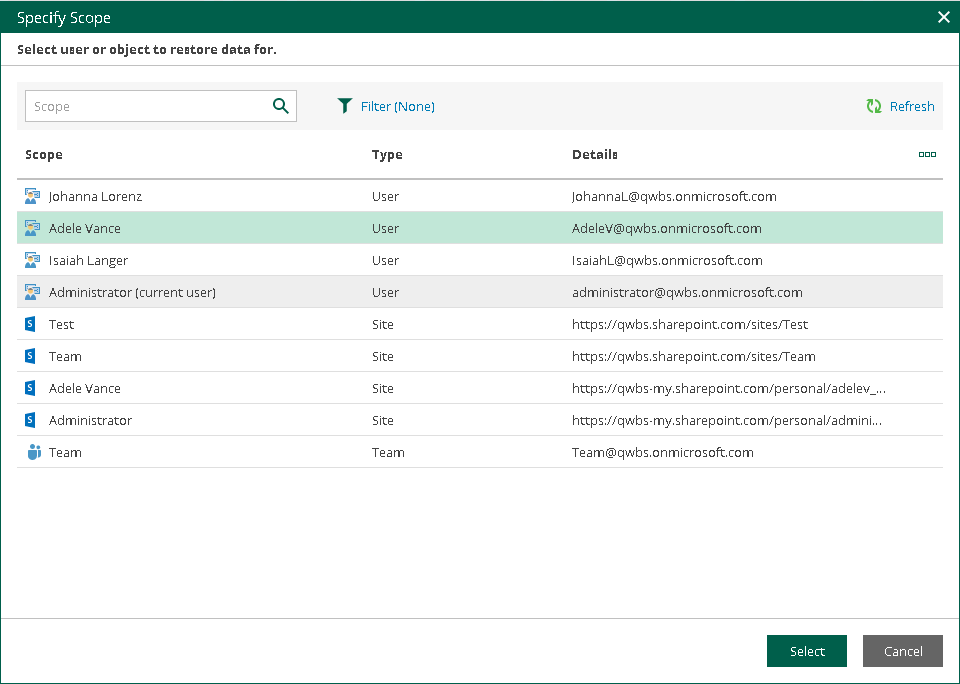Close the Specify Scope dialog
Image resolution: width=960 pixels, height=684 pixels.
pyautogui.click(x=943, y=17)
